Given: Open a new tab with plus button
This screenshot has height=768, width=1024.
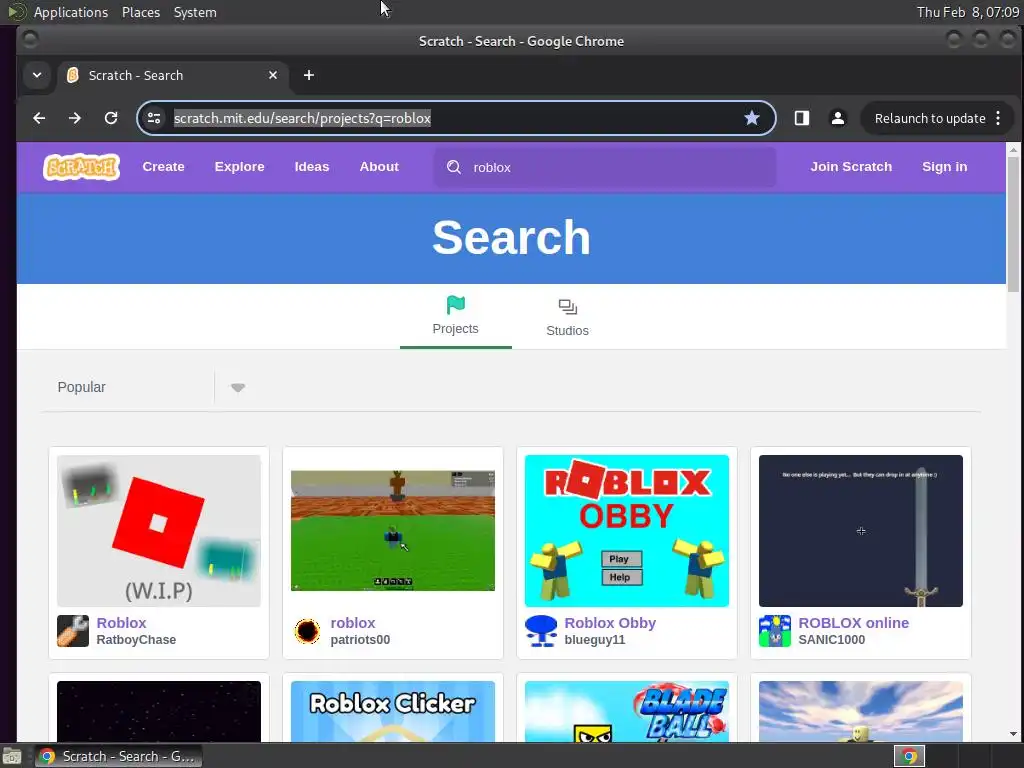Looking at the screenshot, I should pyautogui.click(x=309, y=75).
